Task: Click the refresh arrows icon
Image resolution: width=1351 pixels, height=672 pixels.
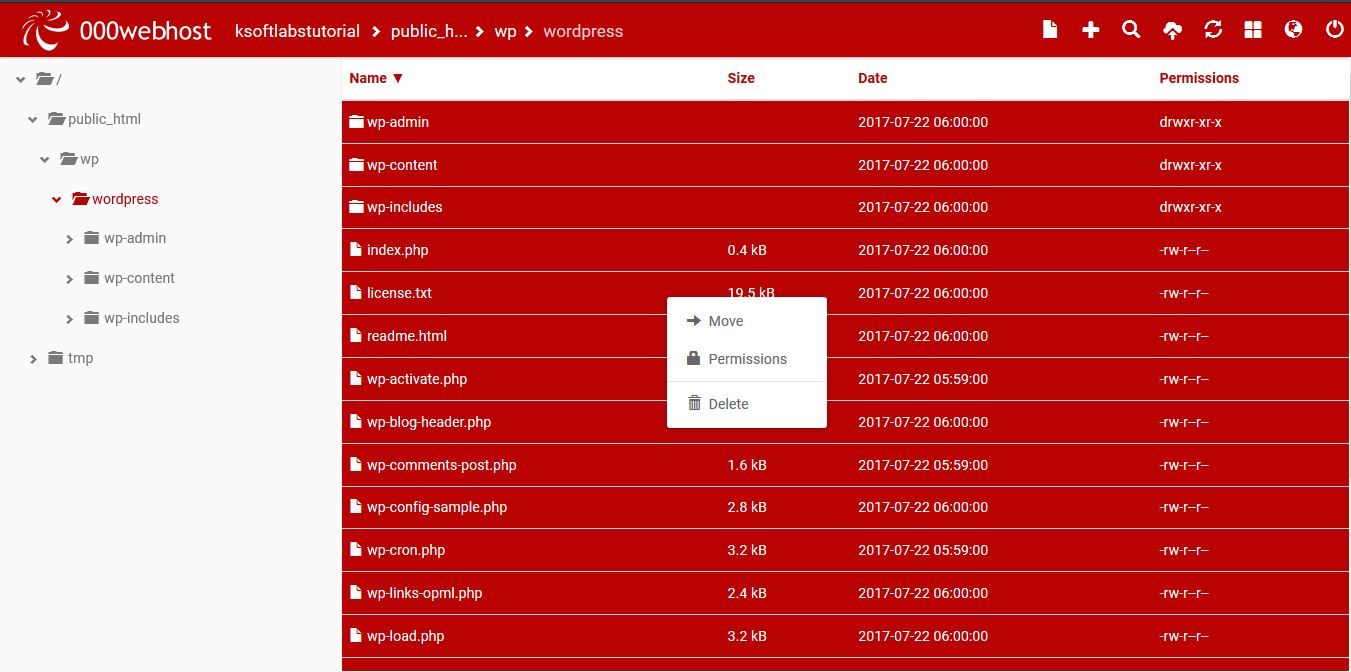Action: click(1213, 30)
